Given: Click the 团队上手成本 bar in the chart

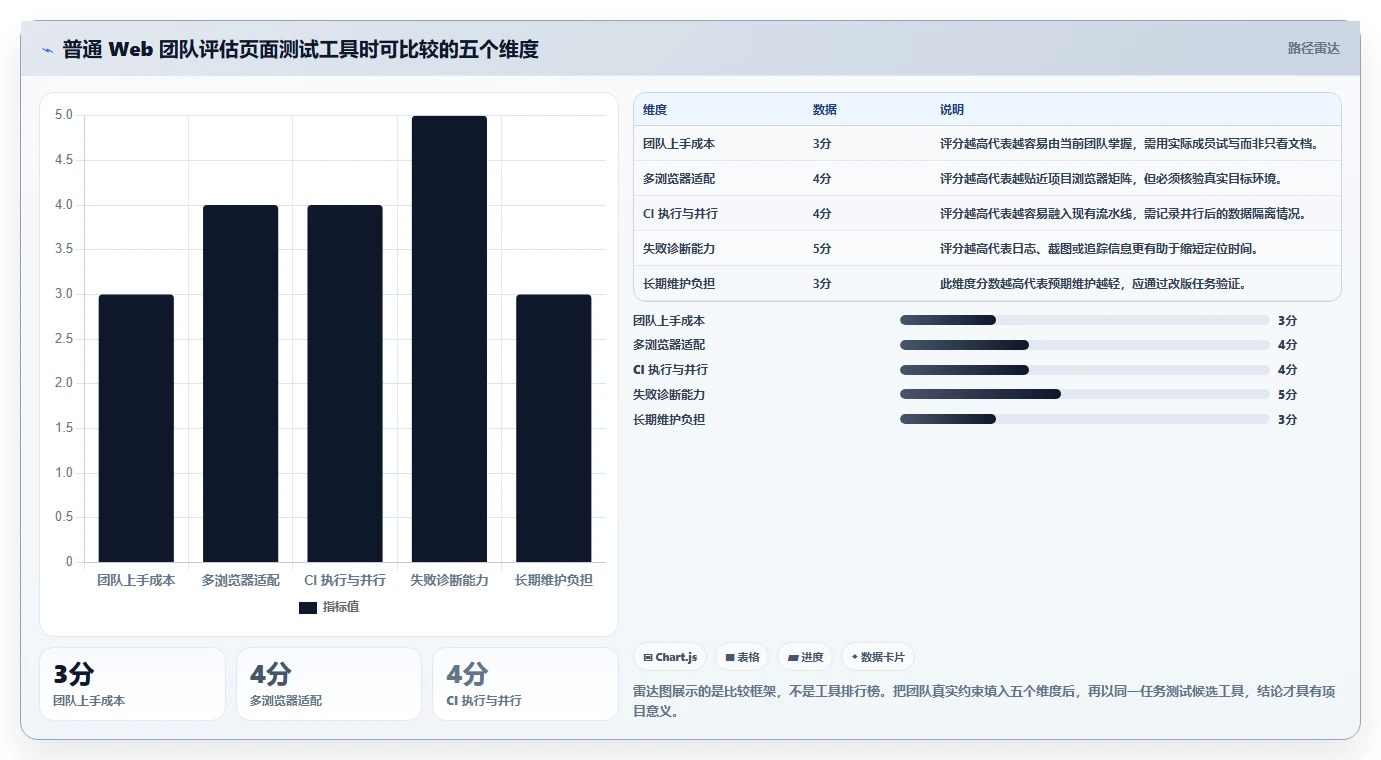Looking at the screenshot, I should click(x=136, y=428).
